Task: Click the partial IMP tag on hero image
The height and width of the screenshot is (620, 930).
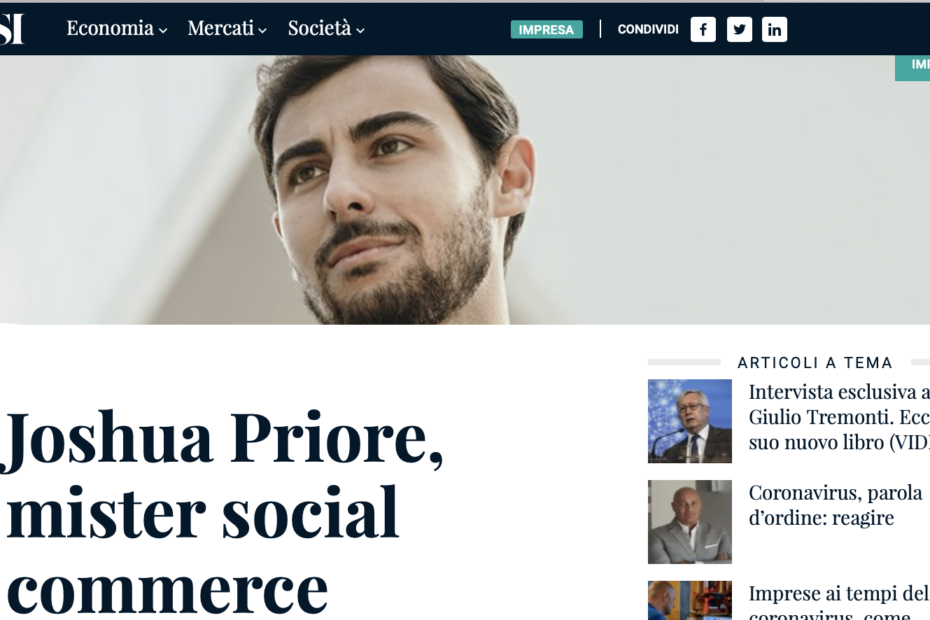Action: tap(913, 67)
